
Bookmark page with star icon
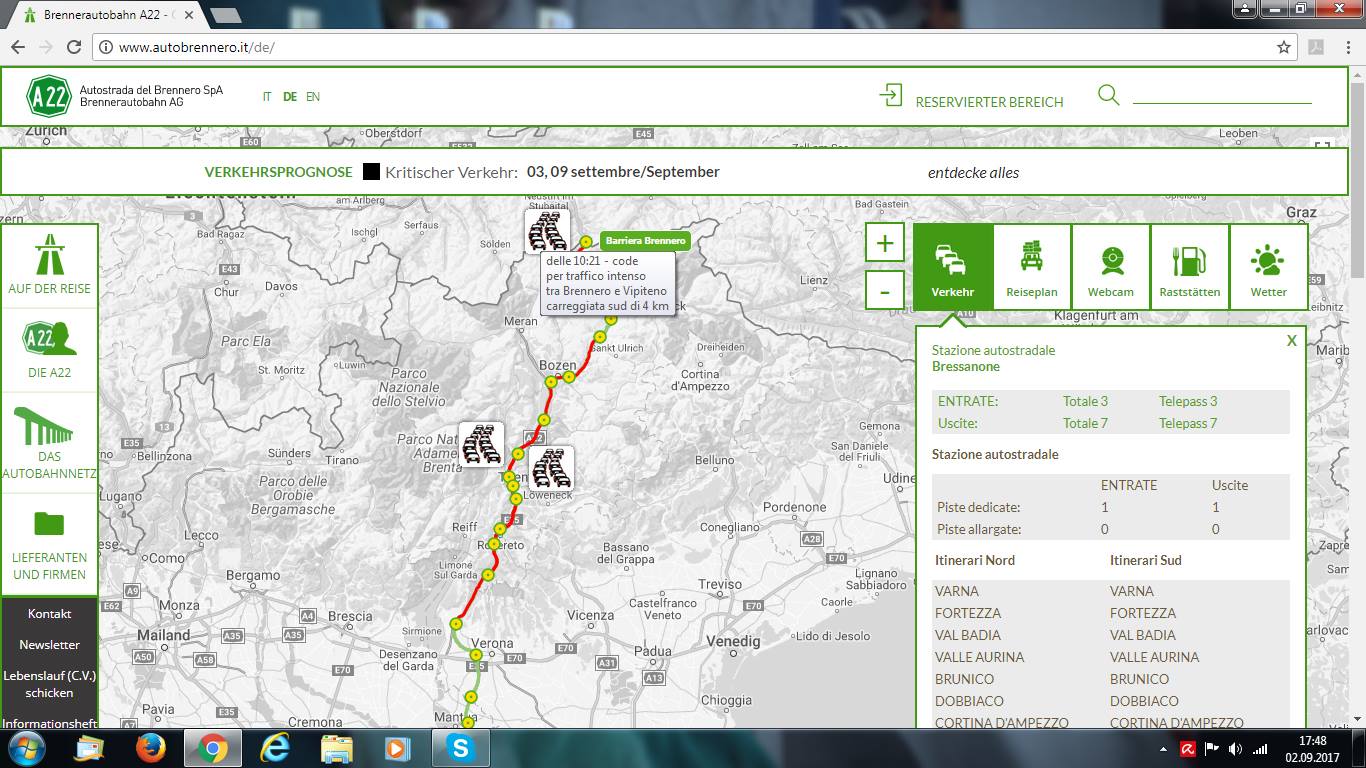1284,47
